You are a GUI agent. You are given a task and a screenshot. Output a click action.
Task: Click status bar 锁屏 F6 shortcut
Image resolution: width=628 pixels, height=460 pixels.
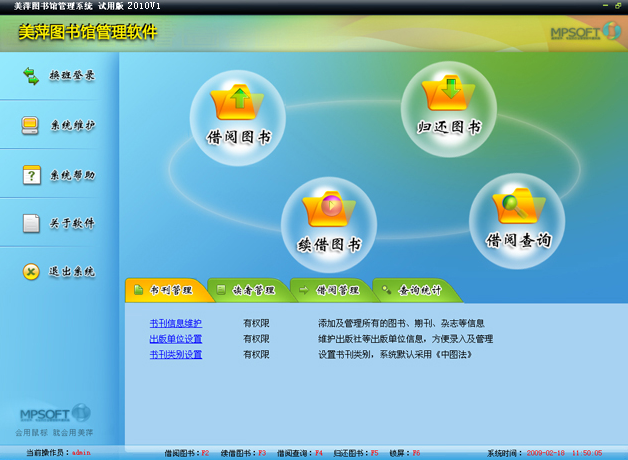coord(405,453)
